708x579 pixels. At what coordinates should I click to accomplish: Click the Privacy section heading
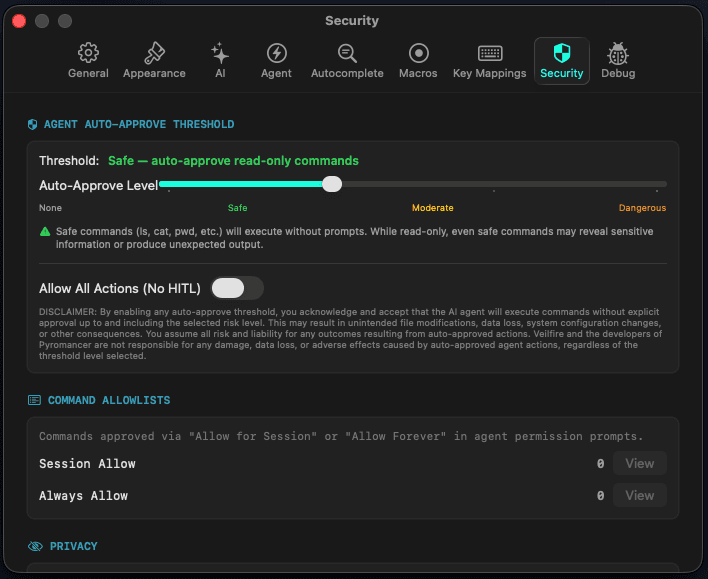[74, 546]
